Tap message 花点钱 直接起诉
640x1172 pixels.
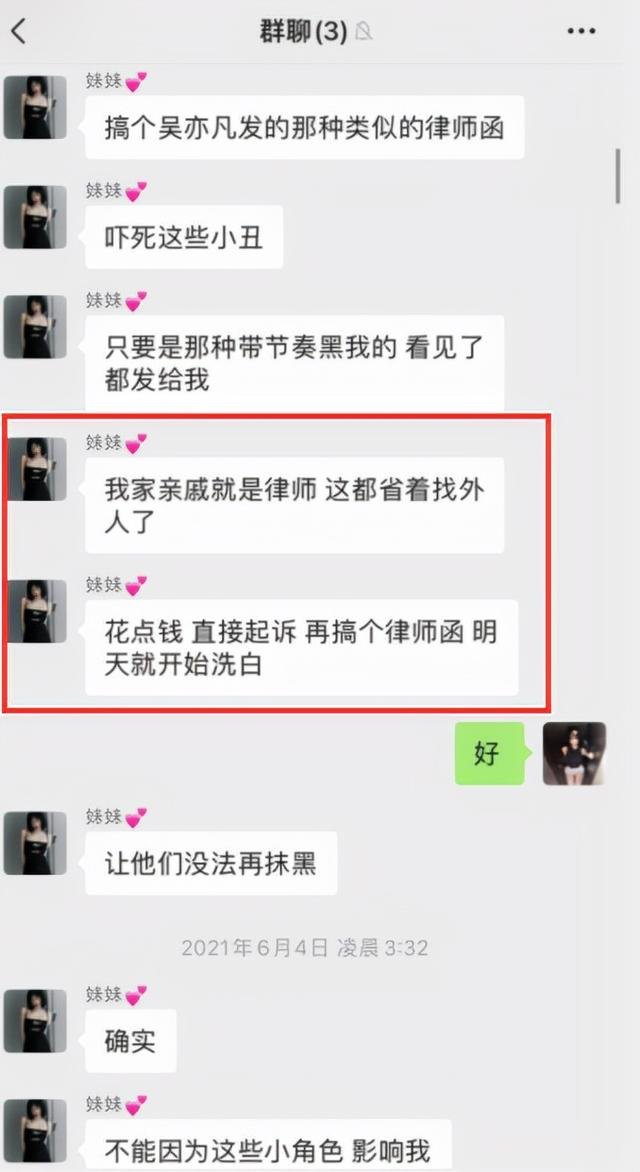coord(301,647)
